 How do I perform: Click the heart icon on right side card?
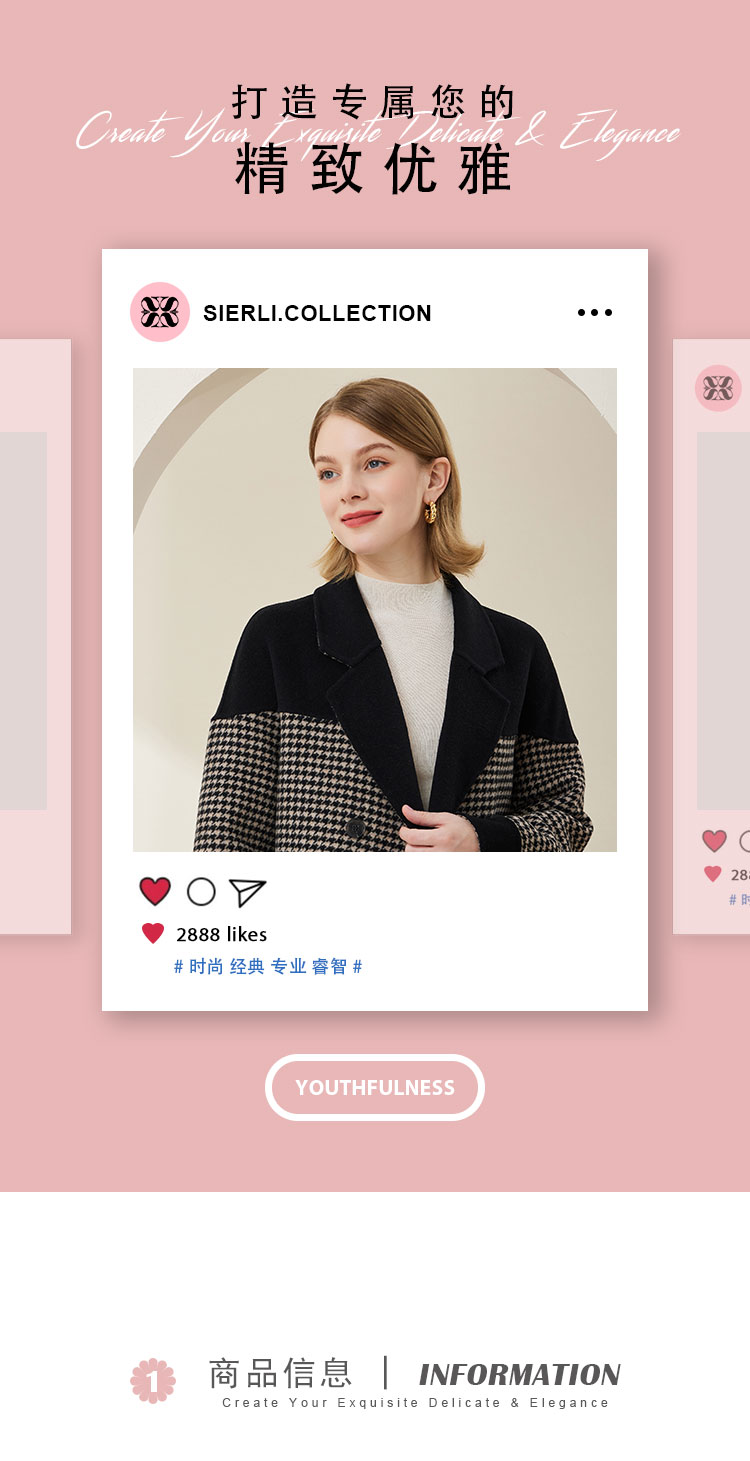coord(714,841)
